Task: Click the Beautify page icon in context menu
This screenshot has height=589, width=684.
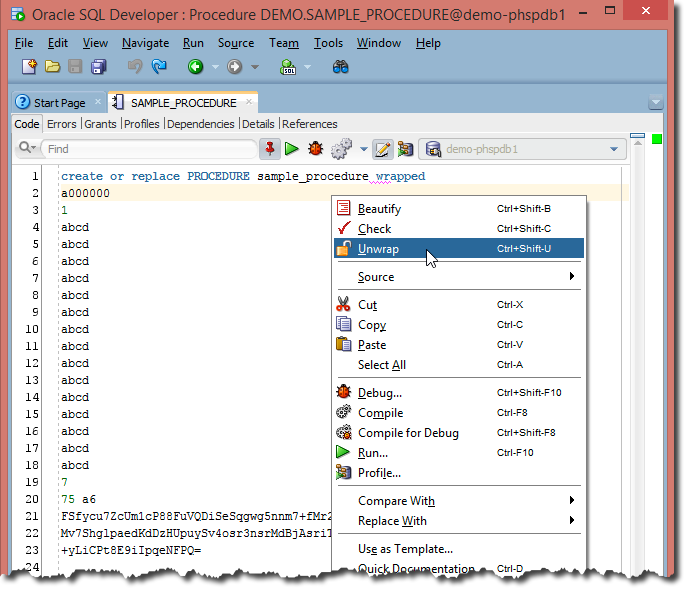Action: (343, 208)
